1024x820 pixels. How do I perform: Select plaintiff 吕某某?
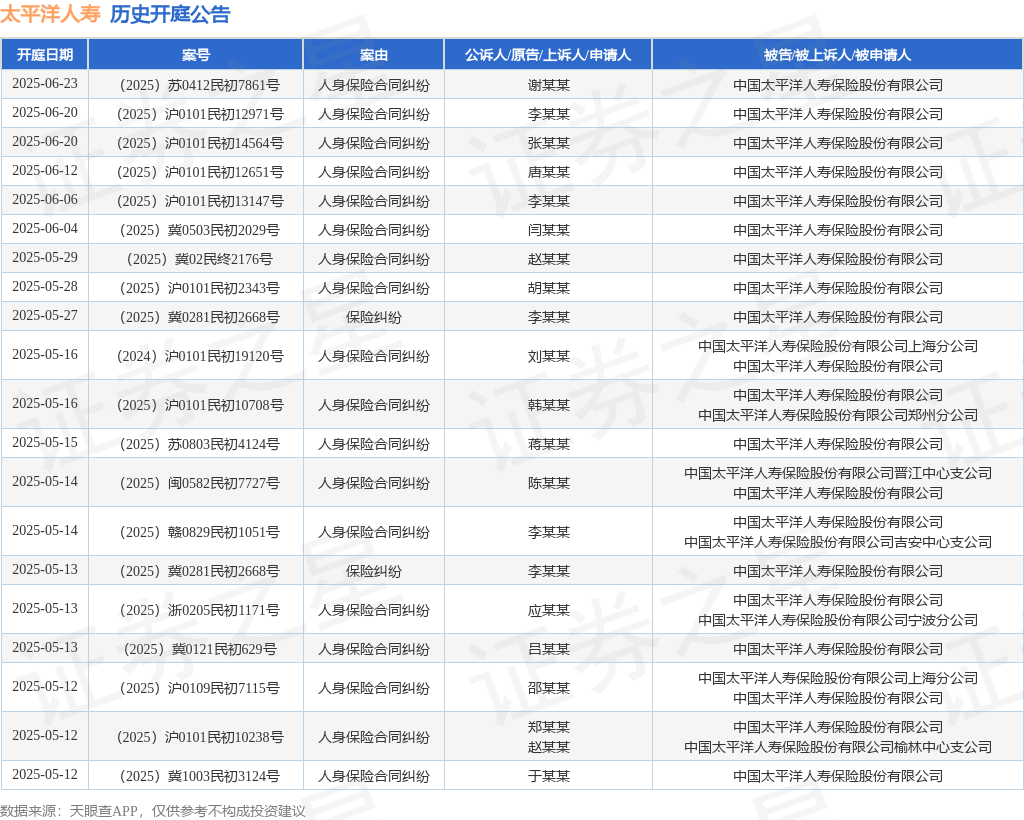coord(549,649)
